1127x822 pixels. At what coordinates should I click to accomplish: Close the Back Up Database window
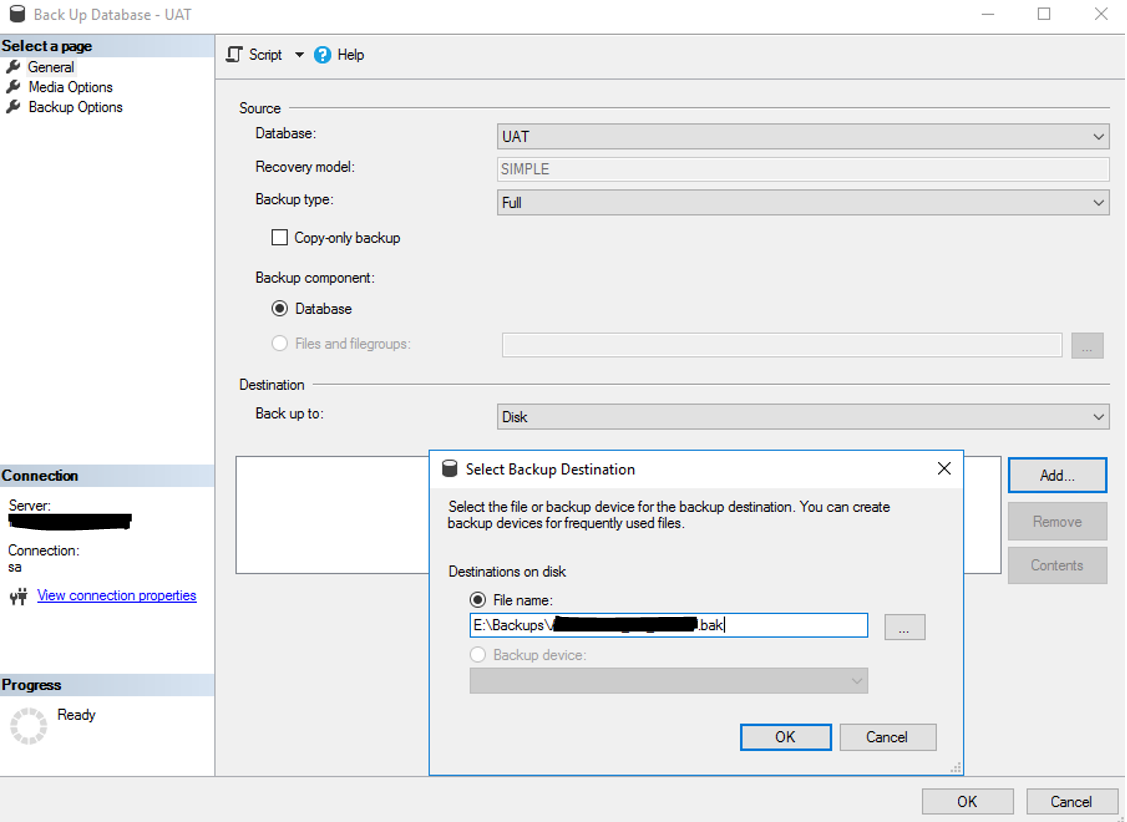1100,14
